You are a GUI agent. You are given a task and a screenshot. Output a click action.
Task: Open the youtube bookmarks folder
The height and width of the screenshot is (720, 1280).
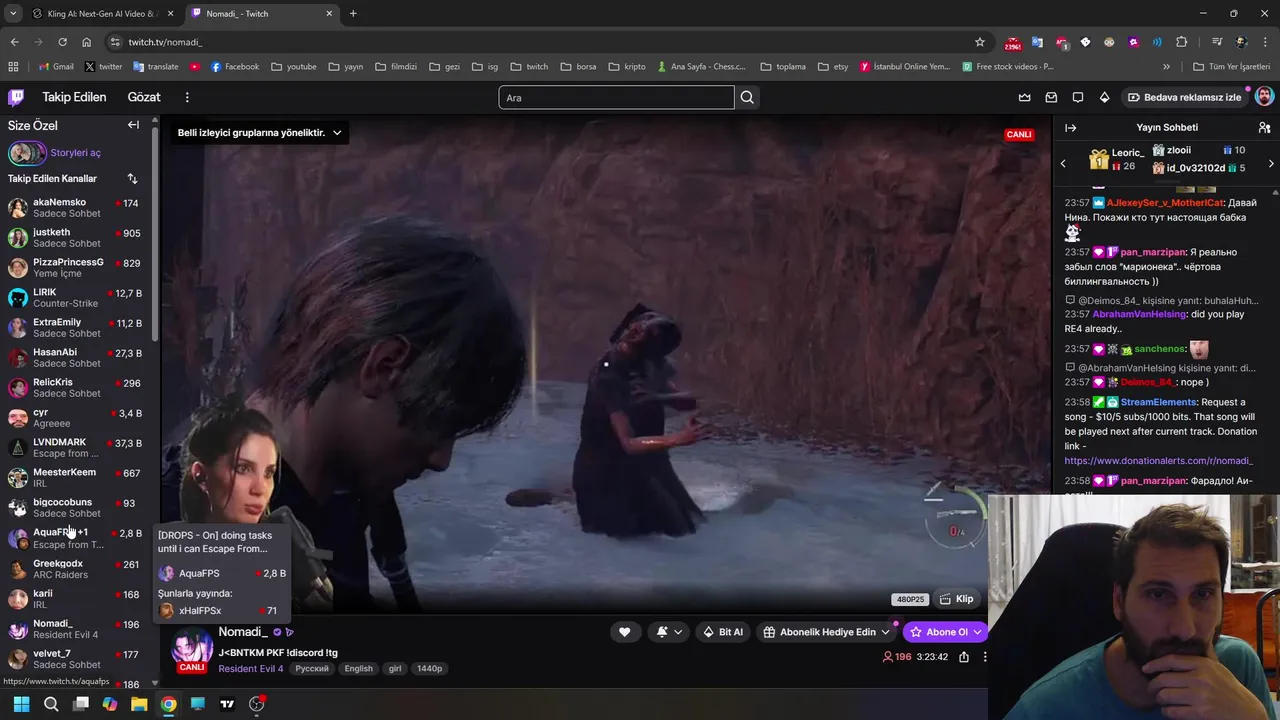(293, 67)
